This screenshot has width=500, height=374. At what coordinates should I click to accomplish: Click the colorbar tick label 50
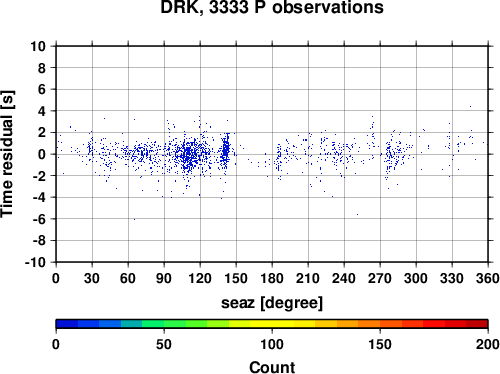tap(164, 344)
